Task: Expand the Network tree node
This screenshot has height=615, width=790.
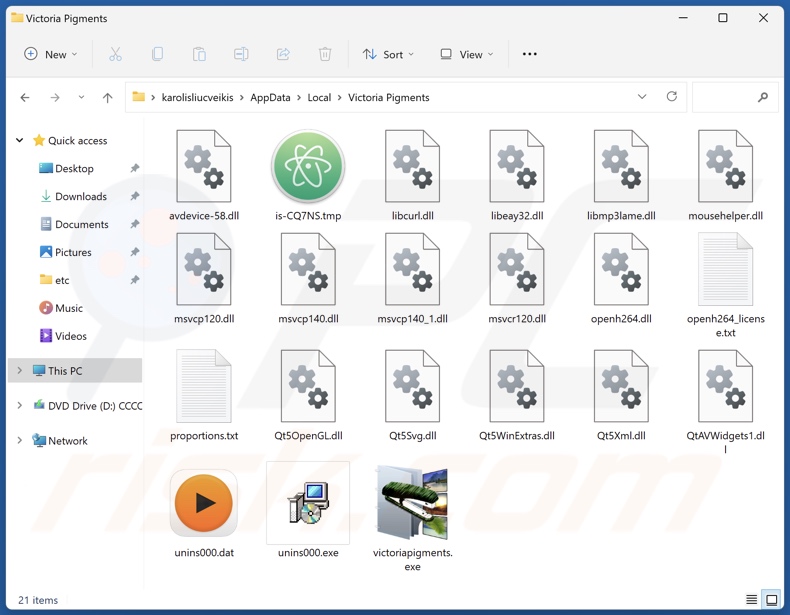Action: coord(19,440)
